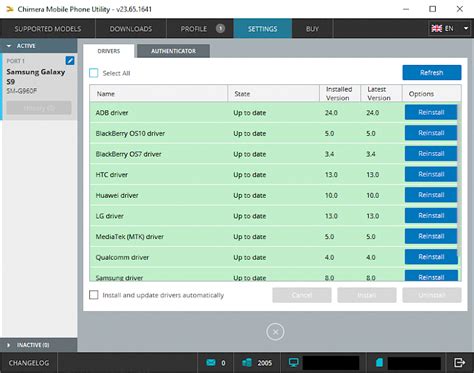Click the Installed Version column header

[x=340, y=94]
